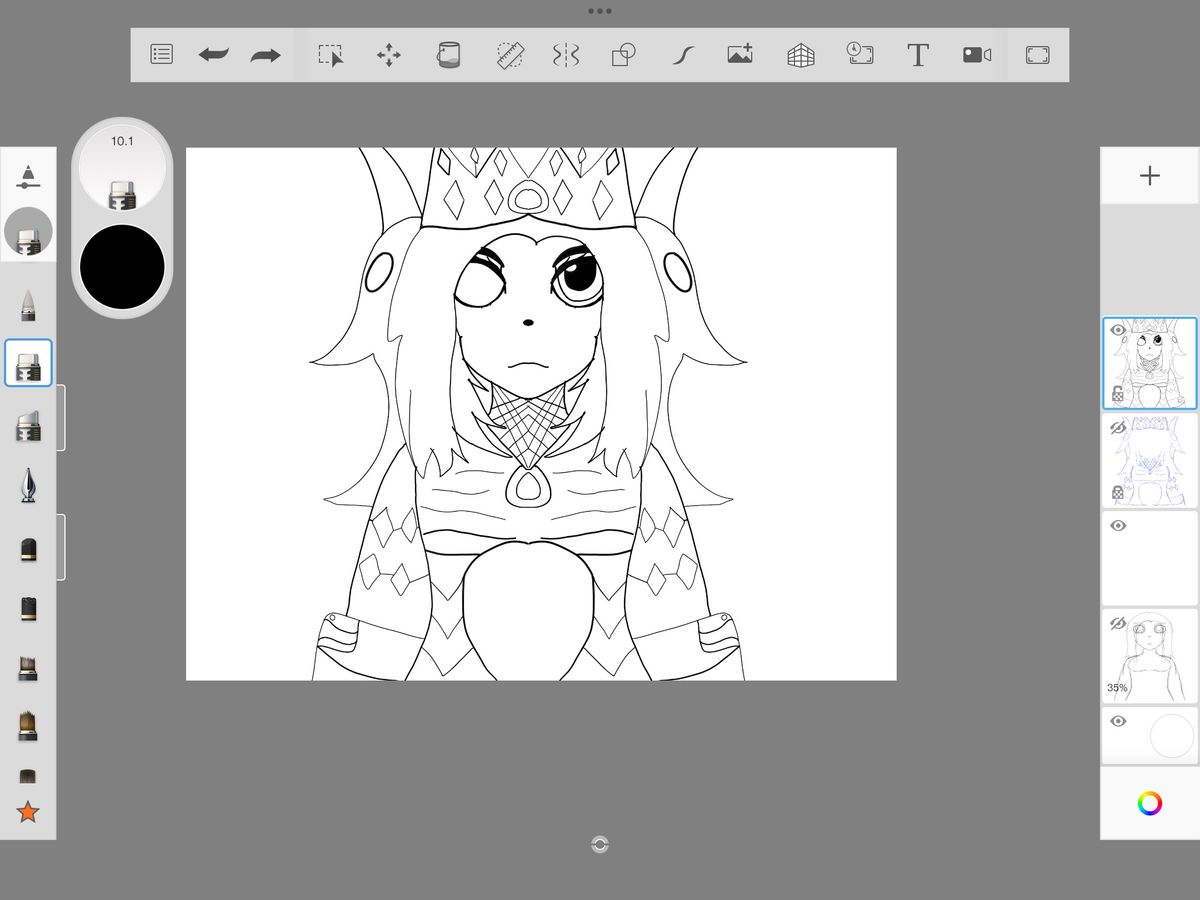Toggle the puck visibility icon at bottom
1200x900 pixels.
click(600, 845)
